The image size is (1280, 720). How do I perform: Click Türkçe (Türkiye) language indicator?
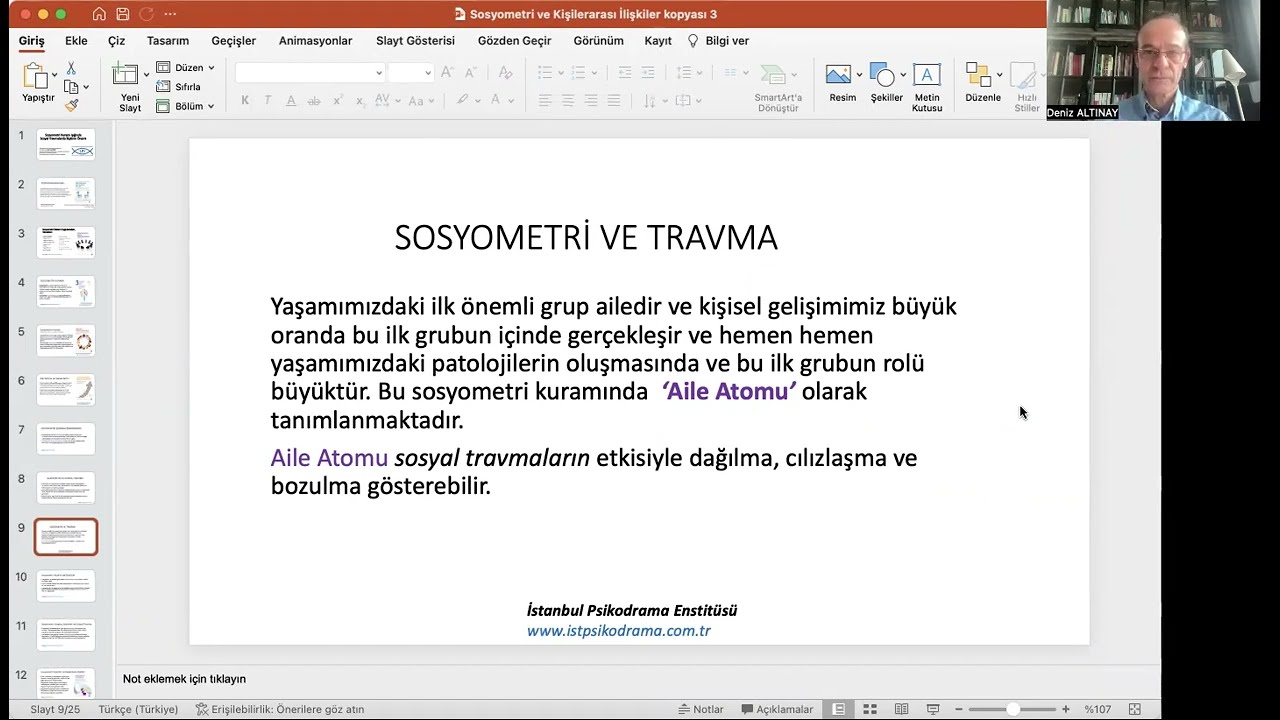[138, 709]
